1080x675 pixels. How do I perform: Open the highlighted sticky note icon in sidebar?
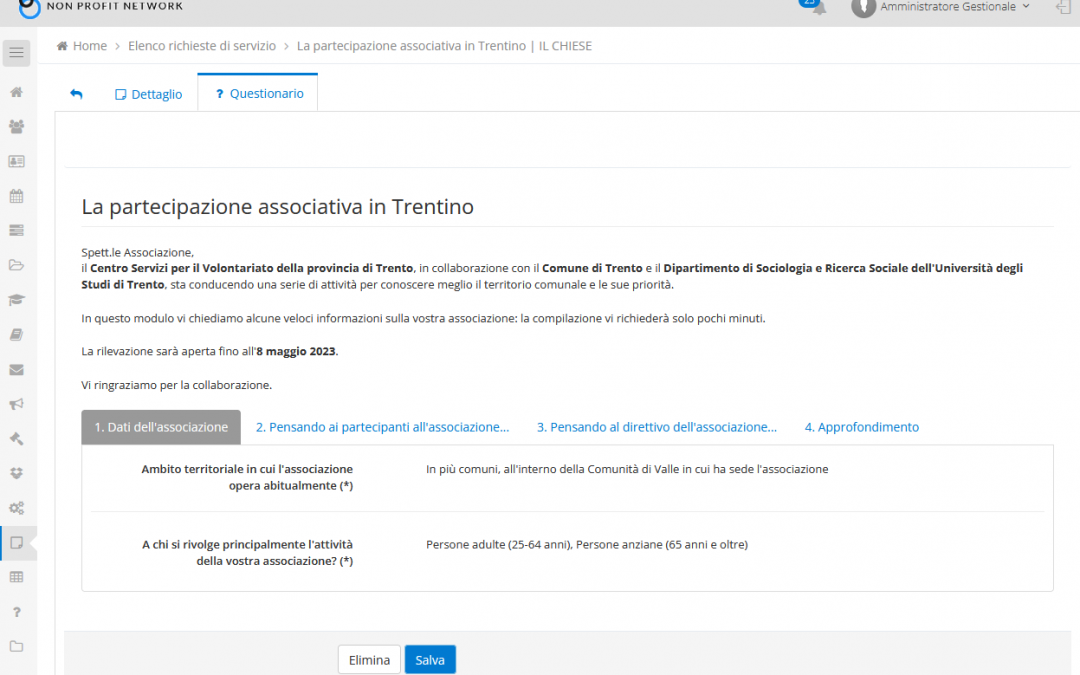17,543
